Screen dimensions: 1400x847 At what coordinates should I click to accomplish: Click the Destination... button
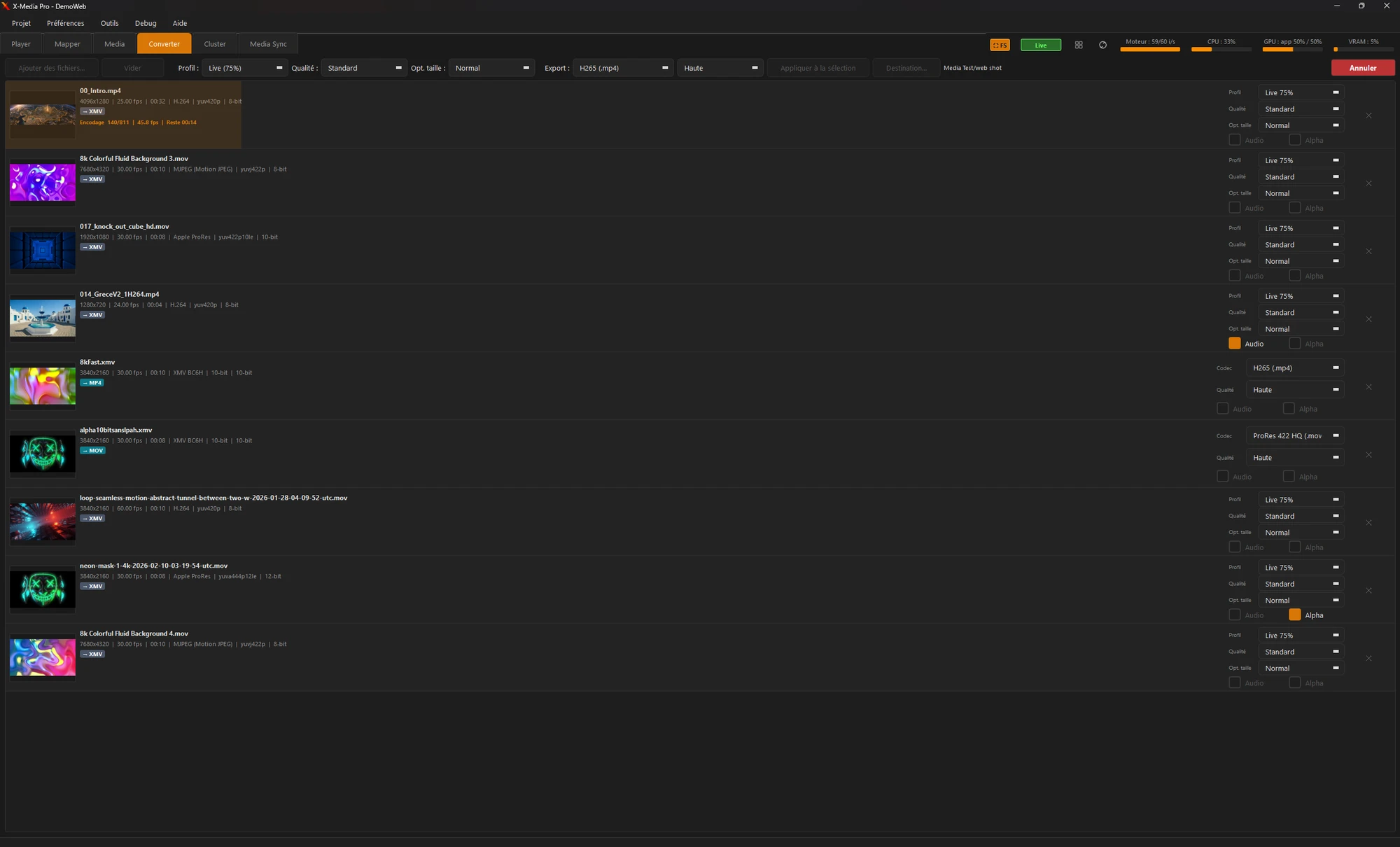coord(906,68)
